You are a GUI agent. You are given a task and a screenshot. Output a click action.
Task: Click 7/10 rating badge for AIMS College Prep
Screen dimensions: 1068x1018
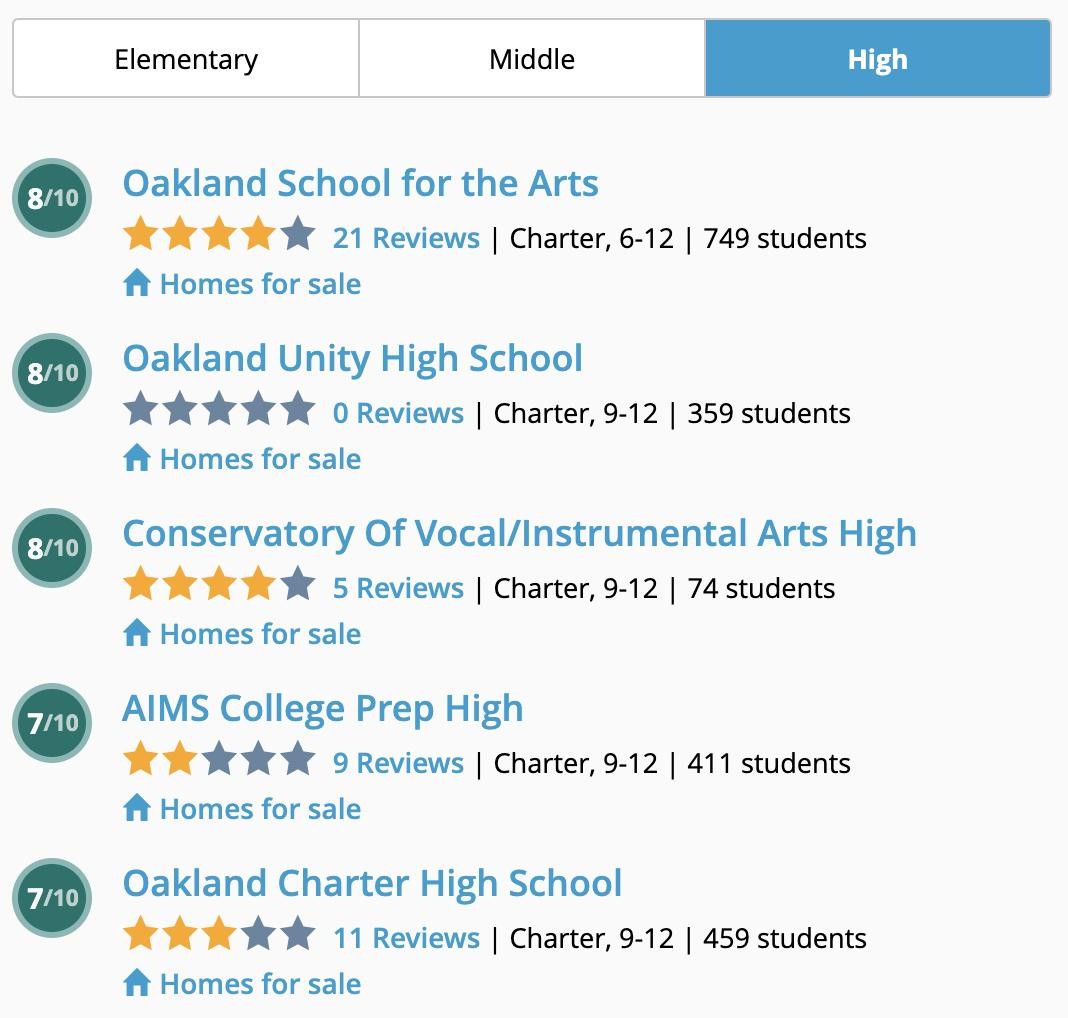coord(52,723)
